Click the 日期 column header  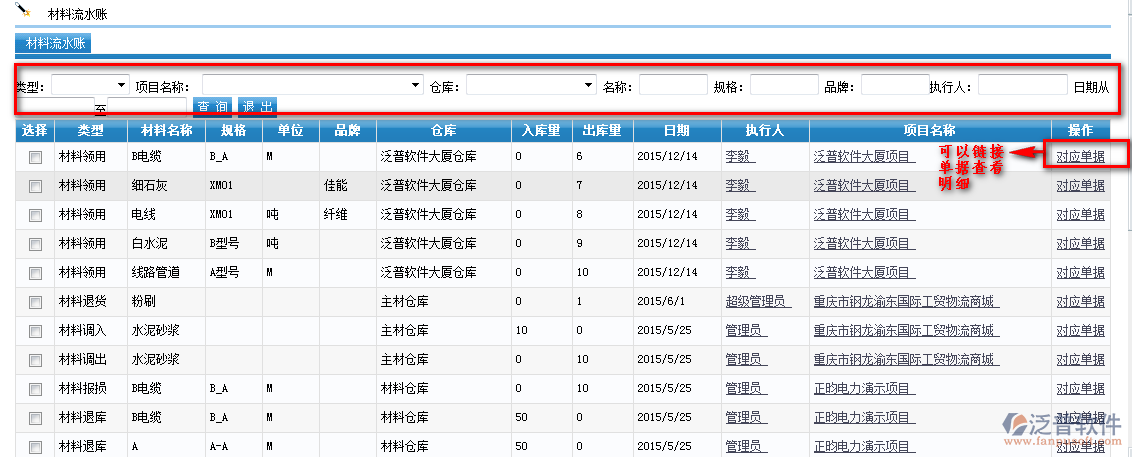click(676, 130)
